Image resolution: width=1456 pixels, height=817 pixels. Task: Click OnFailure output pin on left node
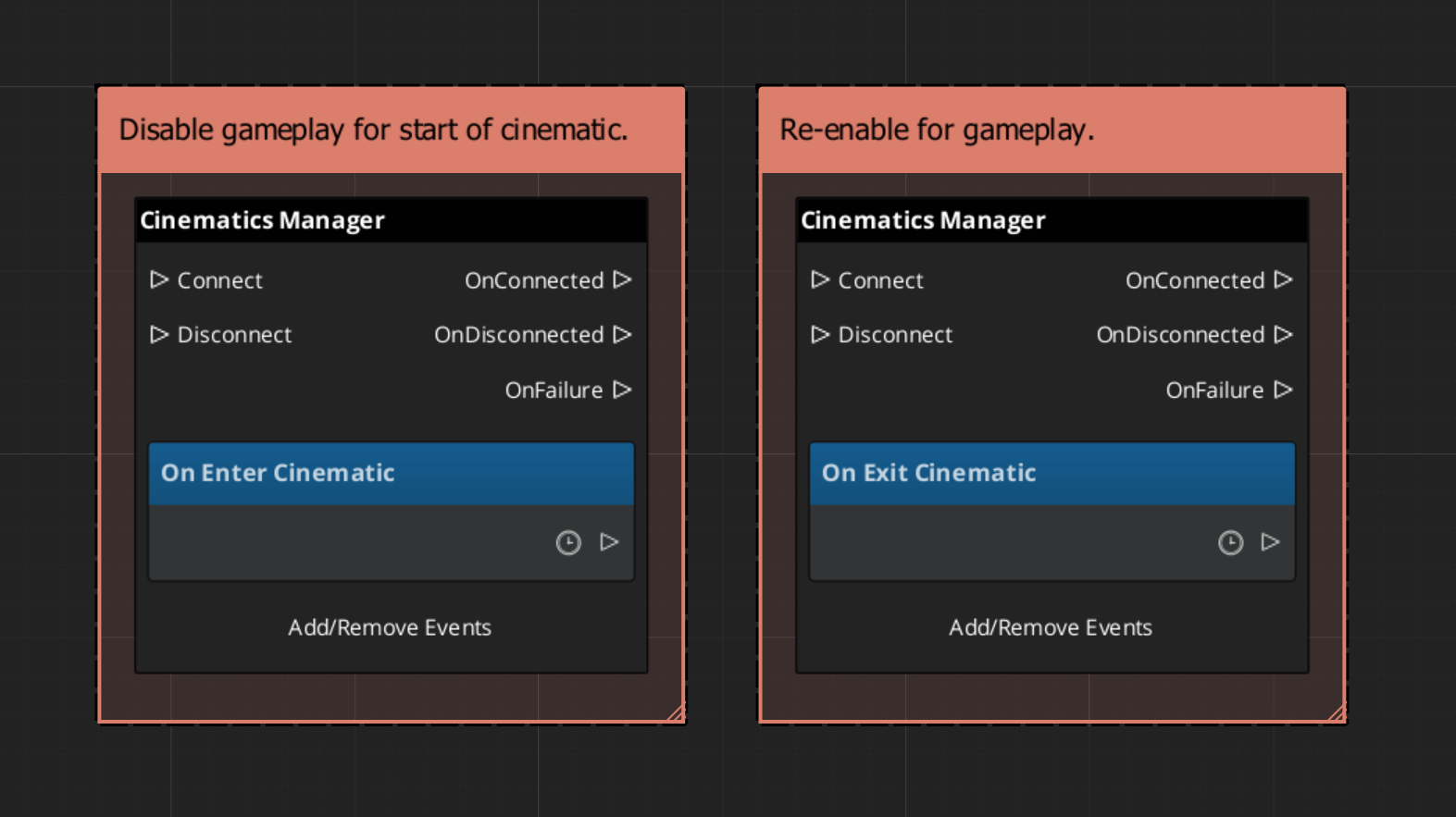pos(622,390)
